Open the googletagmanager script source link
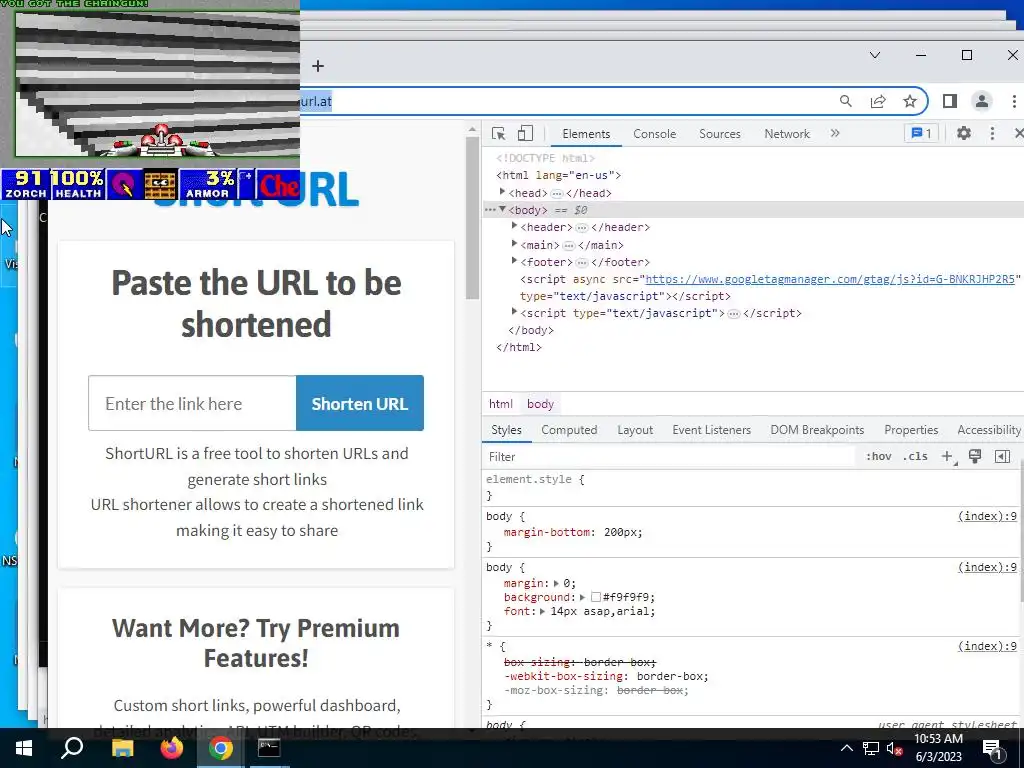The height and width of the screenshot is (768, 1024). click(x=830, y=279)
